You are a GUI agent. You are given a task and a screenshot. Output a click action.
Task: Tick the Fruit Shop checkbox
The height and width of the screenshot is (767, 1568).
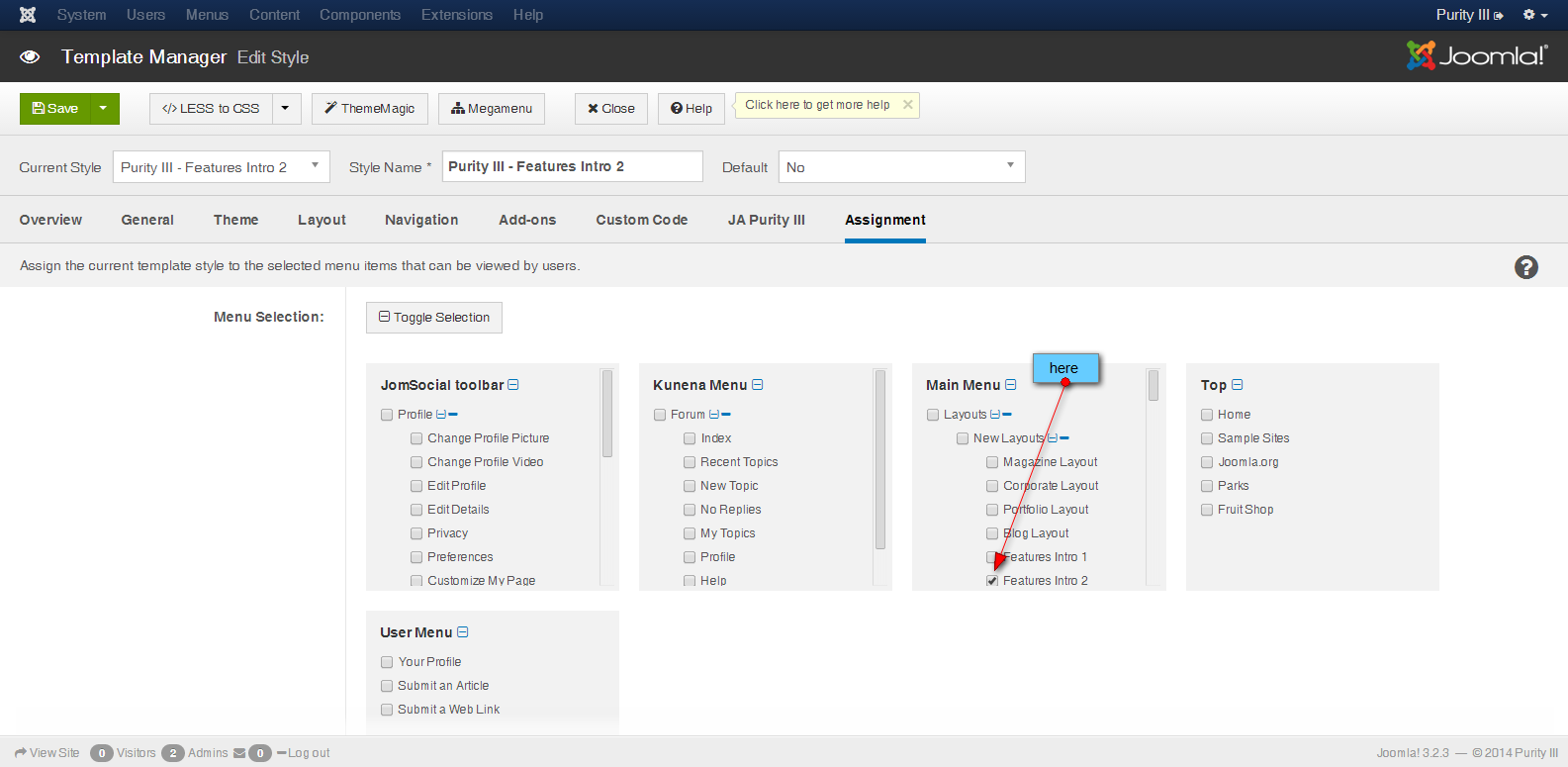[x=1207, y=510]
